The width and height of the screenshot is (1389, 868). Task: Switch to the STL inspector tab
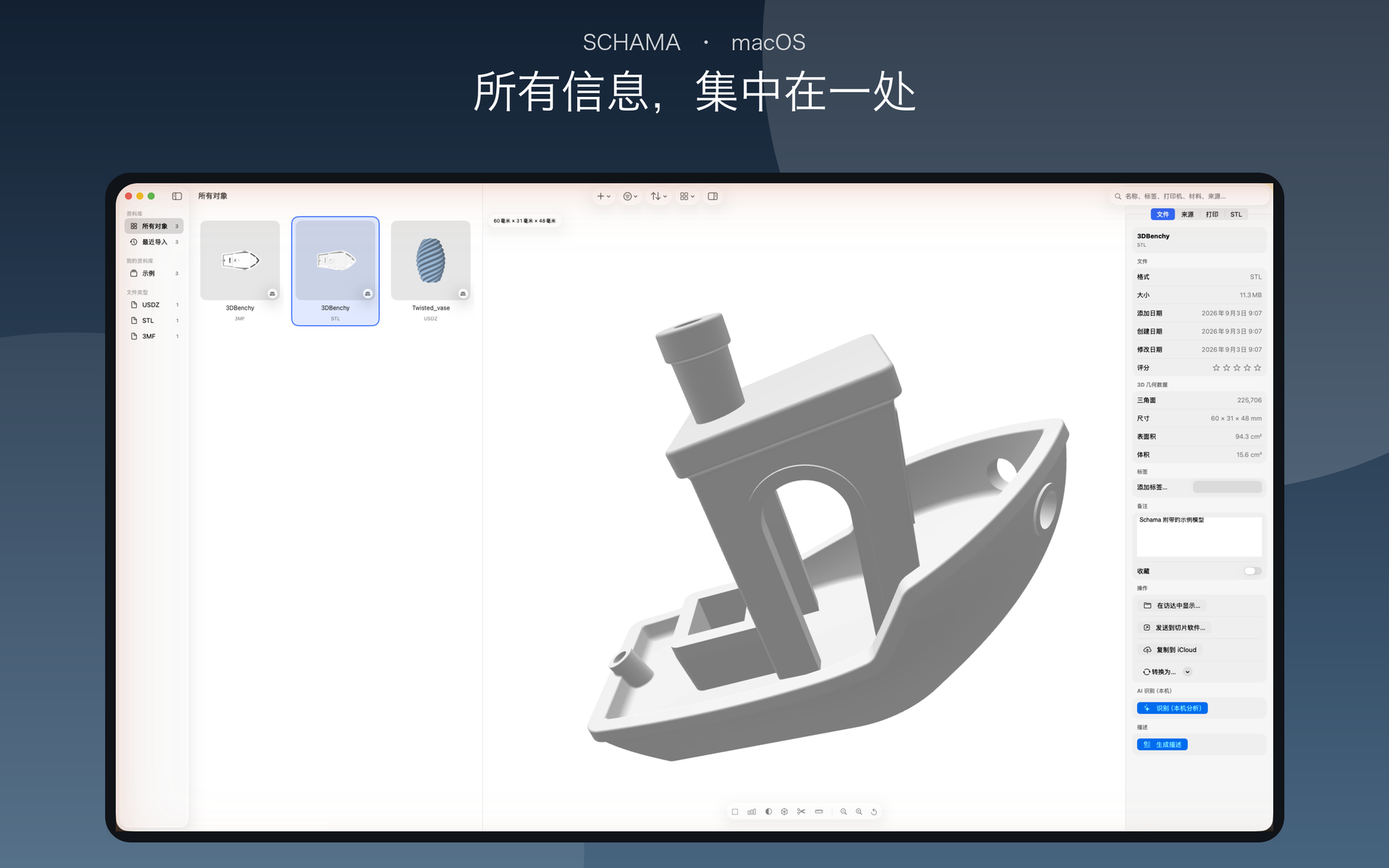(x=1236, y=215)
